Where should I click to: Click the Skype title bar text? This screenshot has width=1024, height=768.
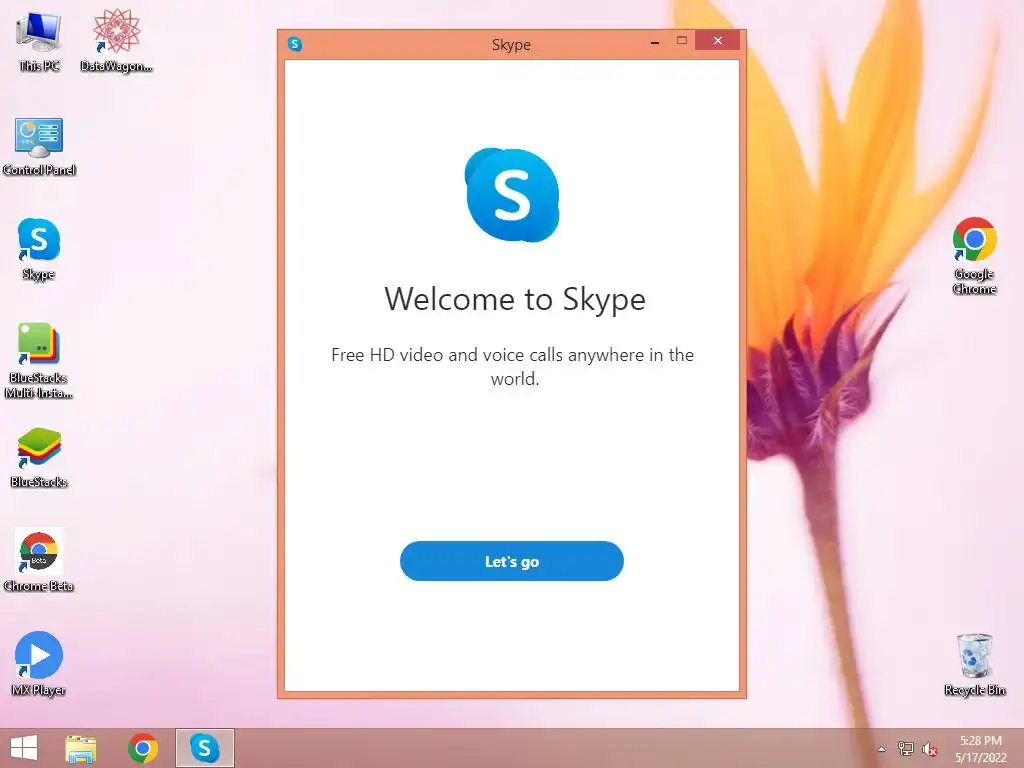[511, 44]
